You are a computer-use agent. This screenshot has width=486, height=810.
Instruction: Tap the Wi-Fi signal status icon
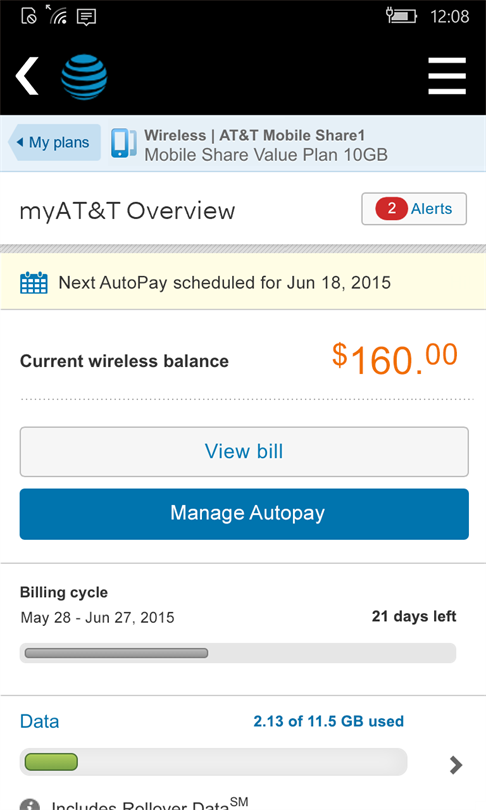pyautogui.click(x=57, y=15)
